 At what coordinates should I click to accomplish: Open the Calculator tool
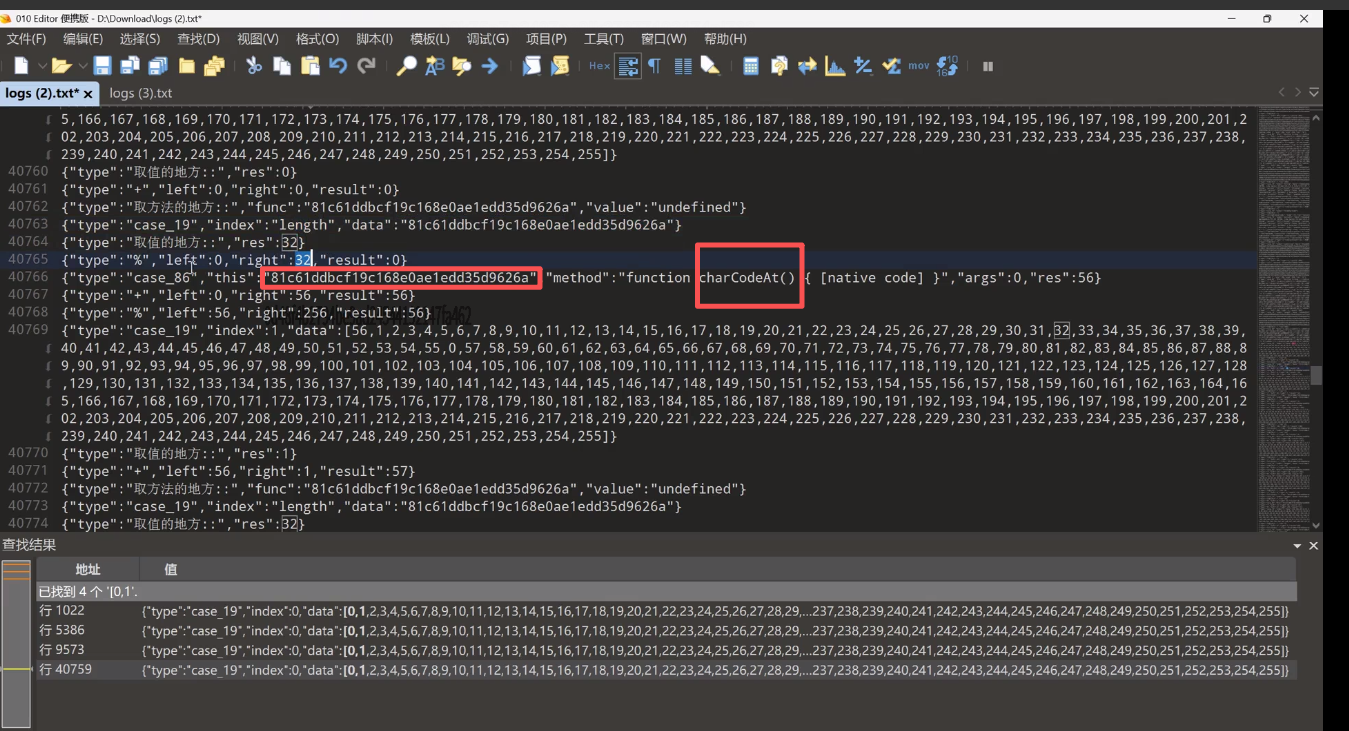click(751, 66)
